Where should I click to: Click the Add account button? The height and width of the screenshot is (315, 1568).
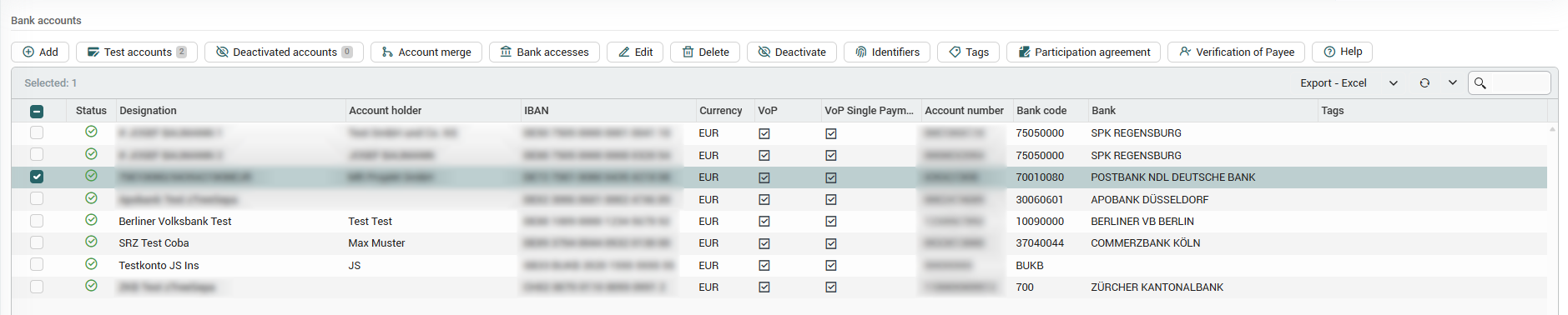[x=40, y=52]
